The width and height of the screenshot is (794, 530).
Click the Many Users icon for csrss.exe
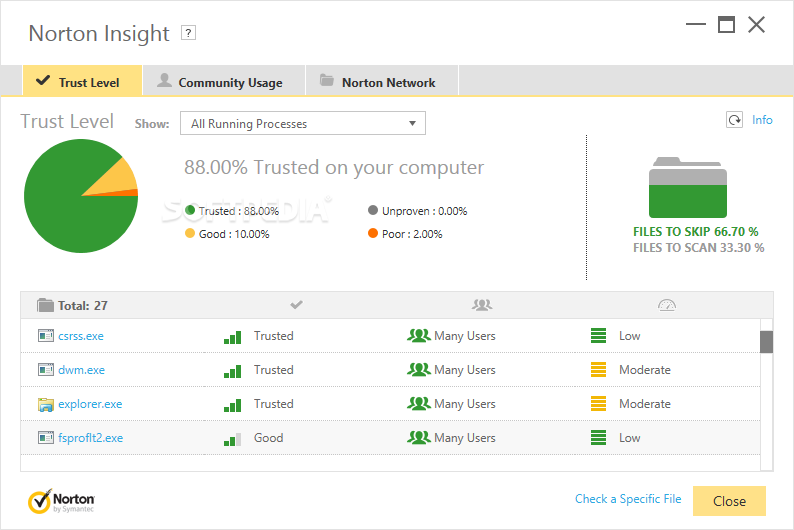[x=419, y=336]
